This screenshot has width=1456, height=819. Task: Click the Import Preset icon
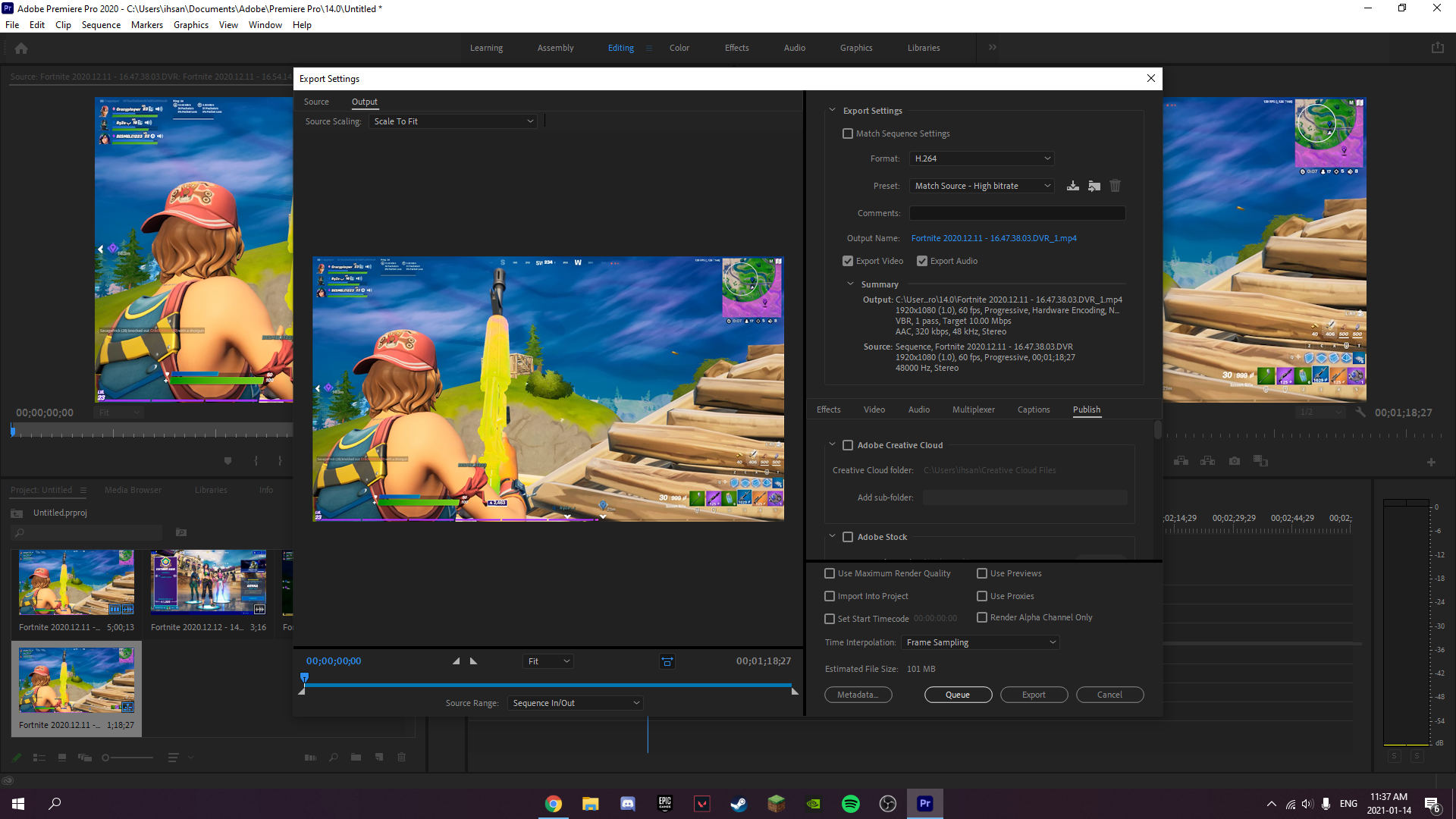point(1094,186)
